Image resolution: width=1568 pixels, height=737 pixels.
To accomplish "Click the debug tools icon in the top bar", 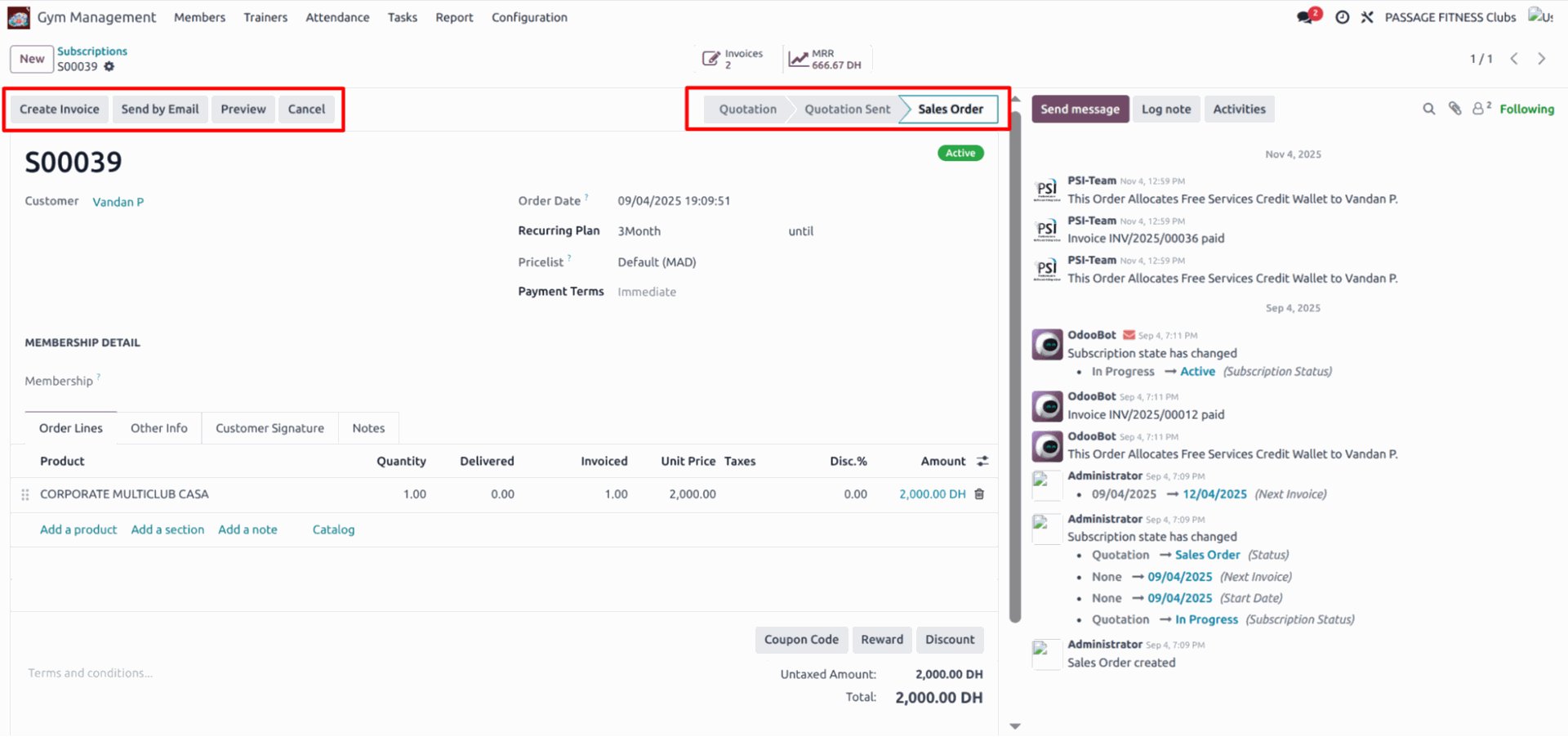I will [1367, 17].
